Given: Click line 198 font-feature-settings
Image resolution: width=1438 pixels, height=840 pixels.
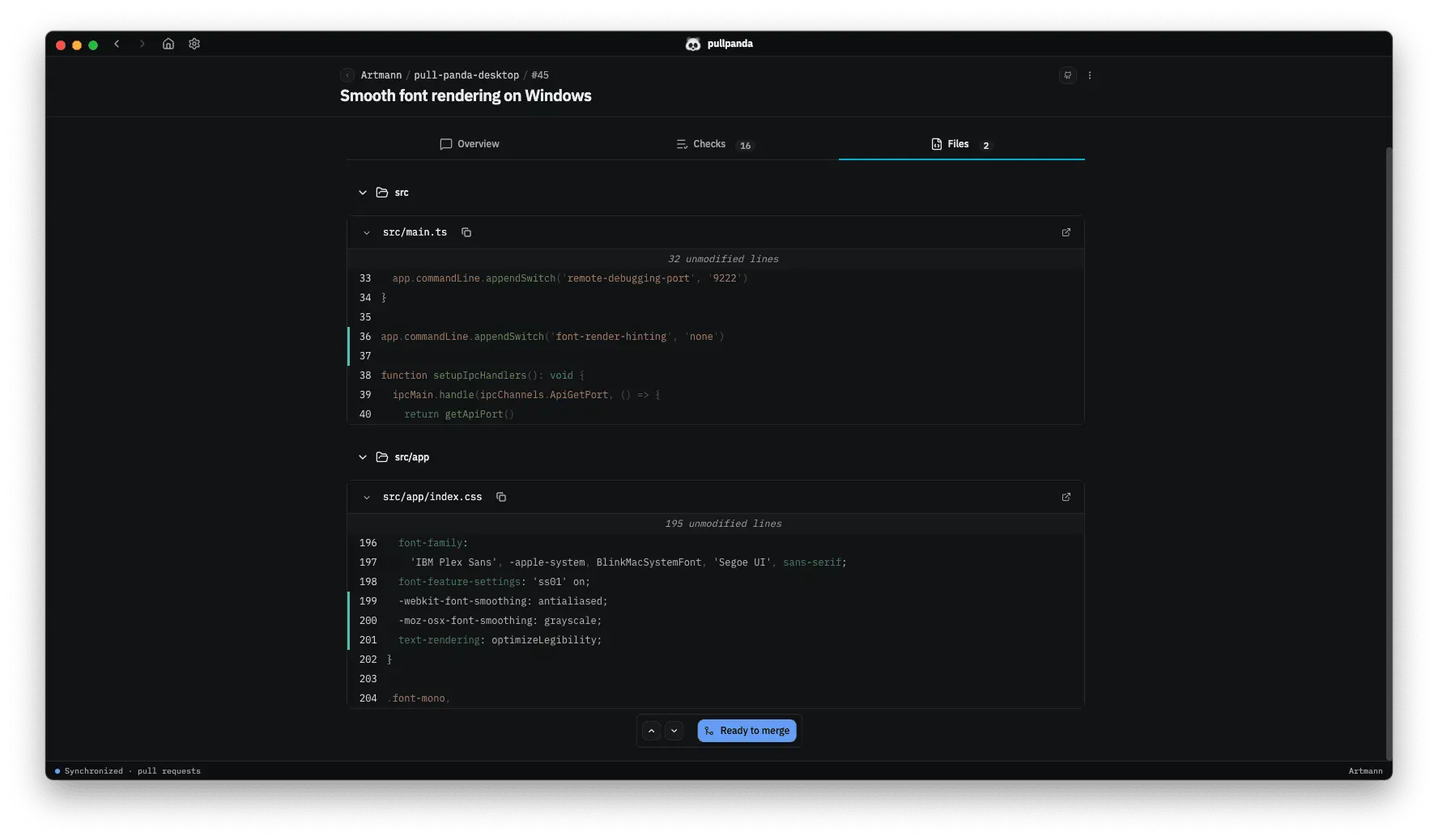Looking at the screenshot, I should [716, 582].
